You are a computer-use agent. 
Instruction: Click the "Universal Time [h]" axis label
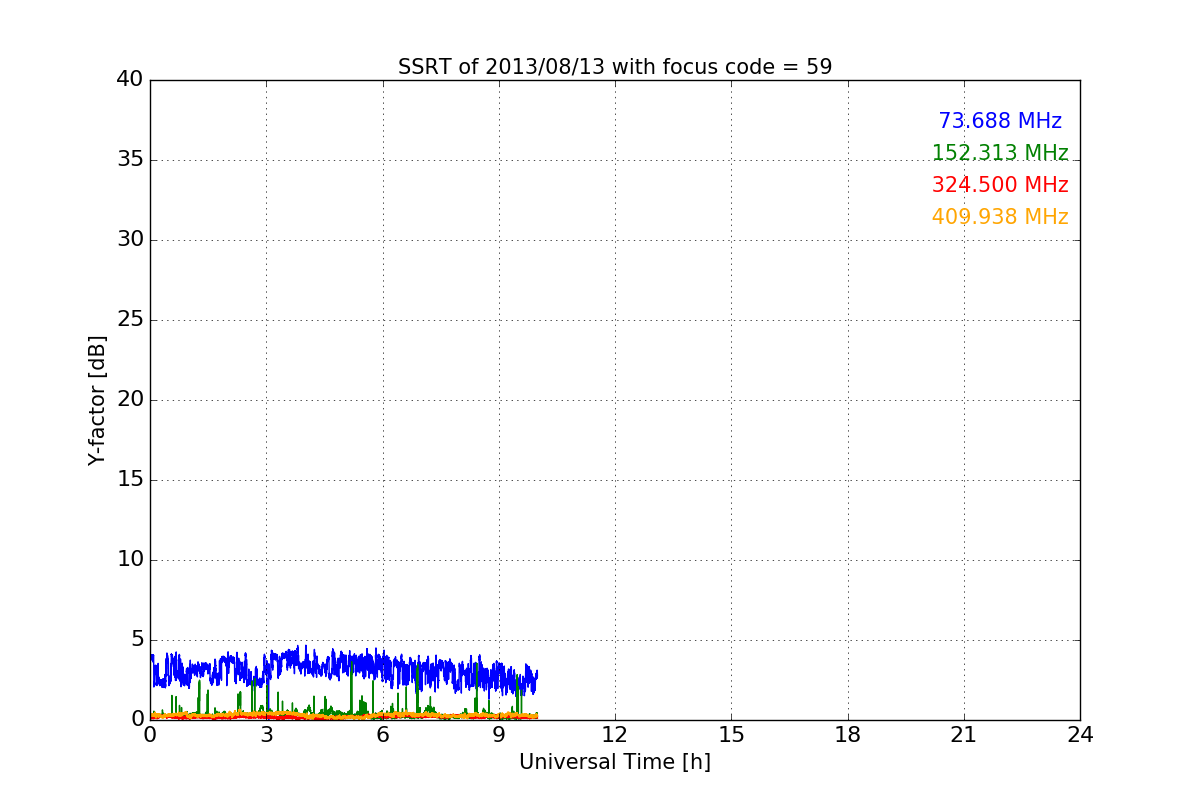[x=615, y=762]
